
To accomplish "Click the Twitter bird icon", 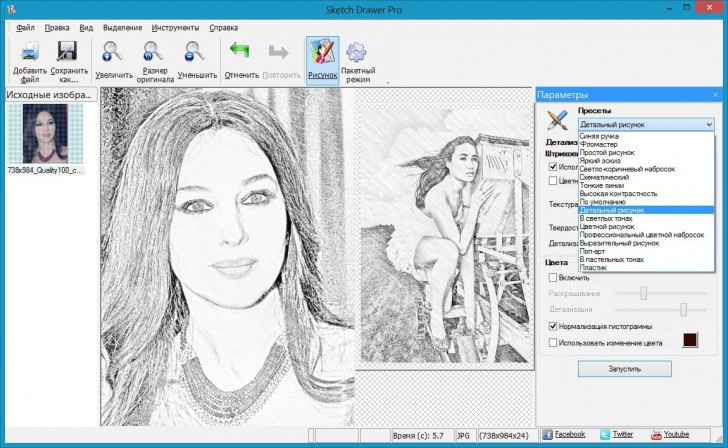I will coord(605,435).
